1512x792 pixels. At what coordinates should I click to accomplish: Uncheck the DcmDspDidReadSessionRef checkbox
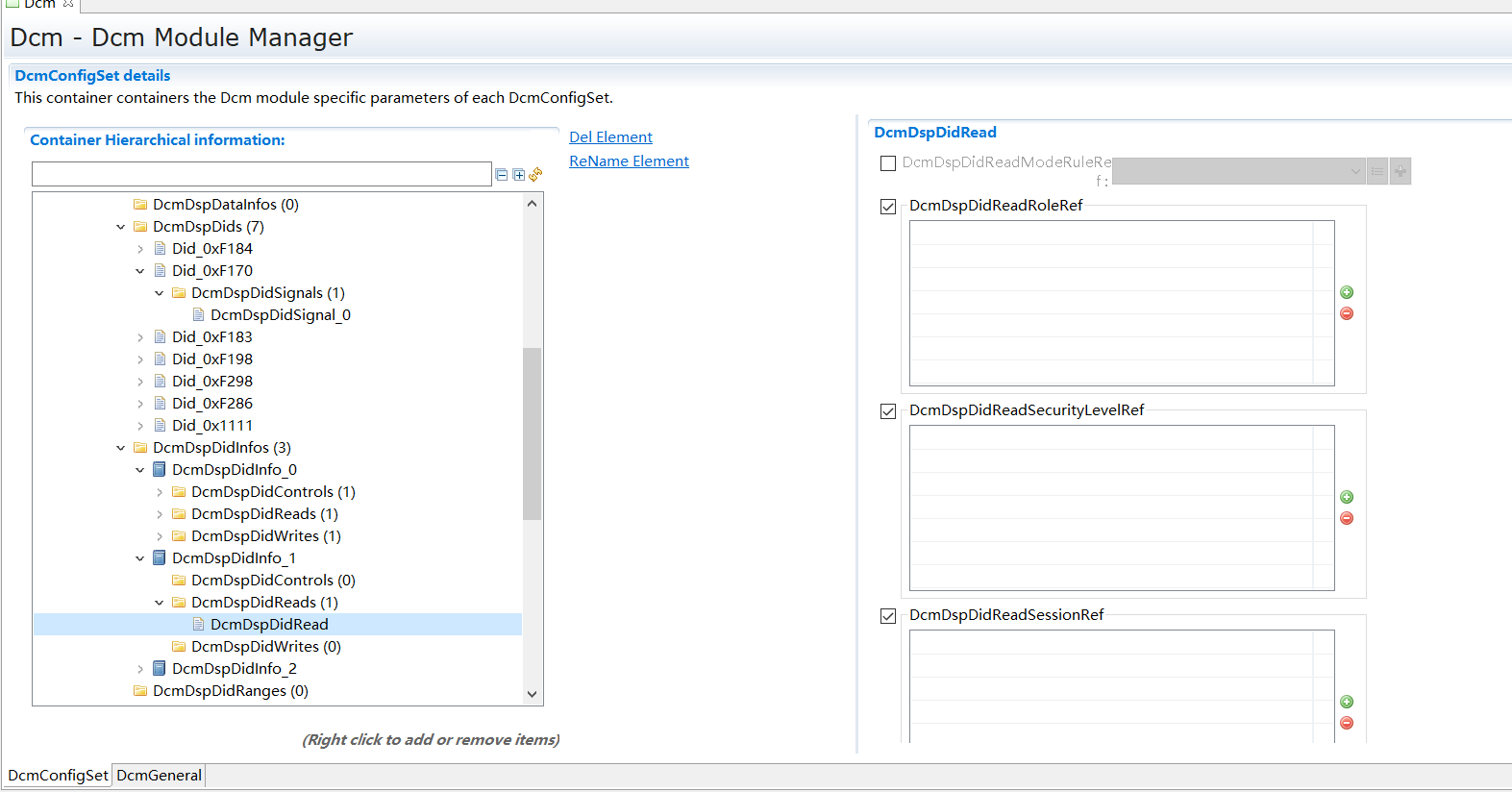(x=888, y=616)
